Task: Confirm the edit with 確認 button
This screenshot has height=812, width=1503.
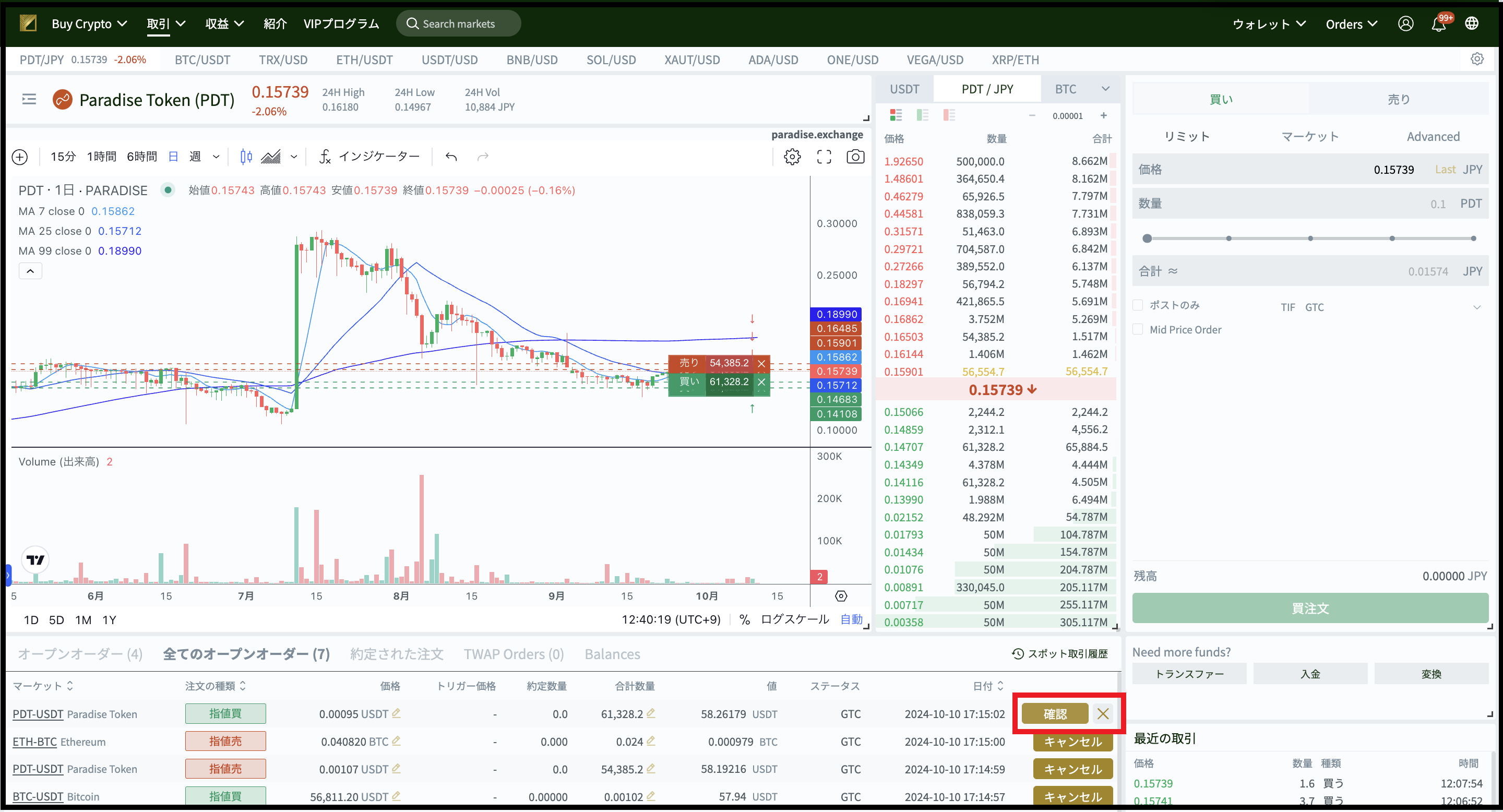Action: coord(1054,713)
